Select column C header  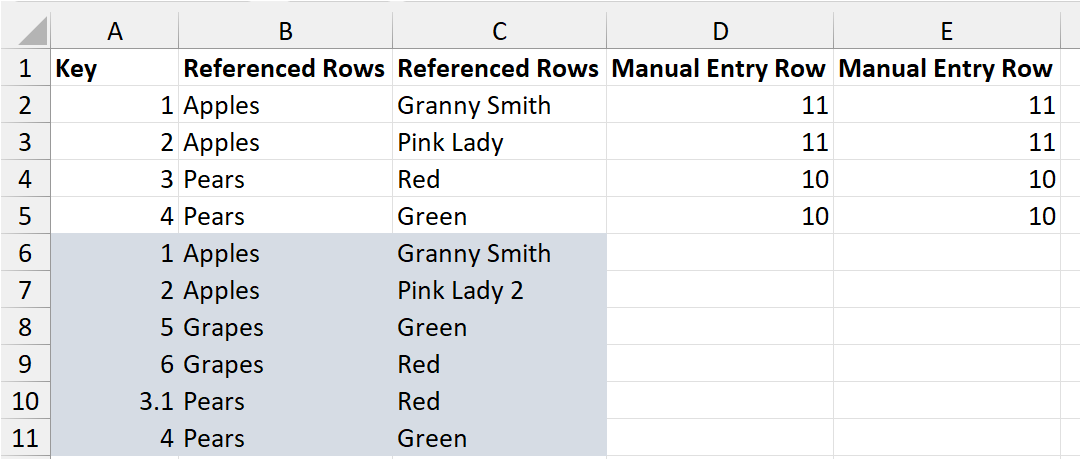pos(499,32)
